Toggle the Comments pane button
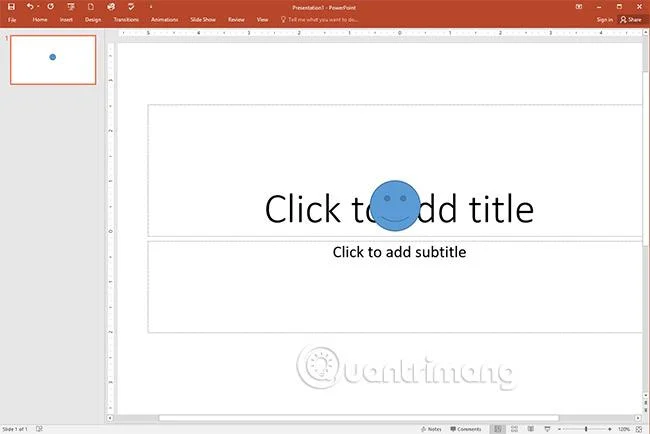650x434 pixels. pos(466,429)
